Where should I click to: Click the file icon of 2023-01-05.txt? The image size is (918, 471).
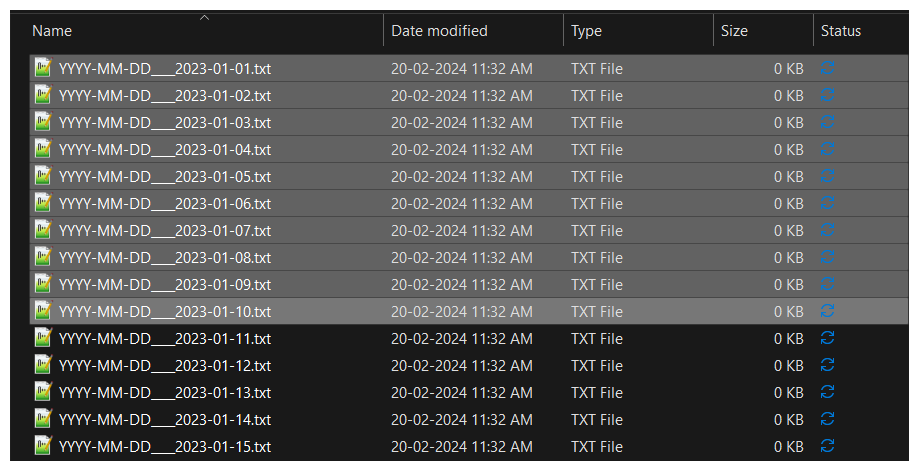(x=43, y=176)
